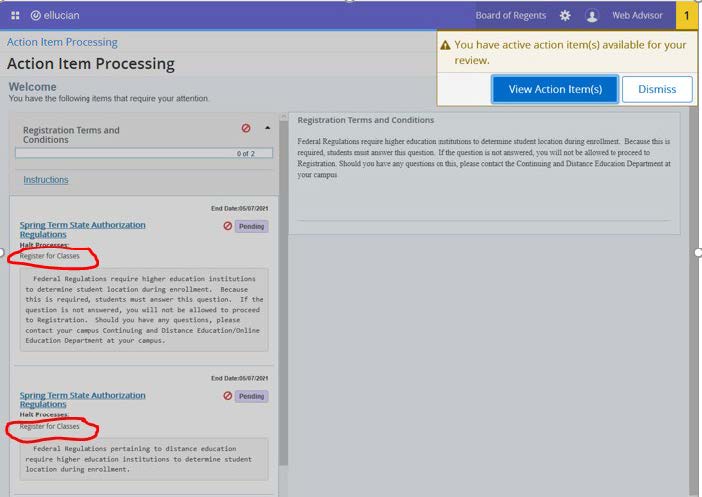
Task: Click the 0 of 2 progress bar
Action: click(142, 154)
